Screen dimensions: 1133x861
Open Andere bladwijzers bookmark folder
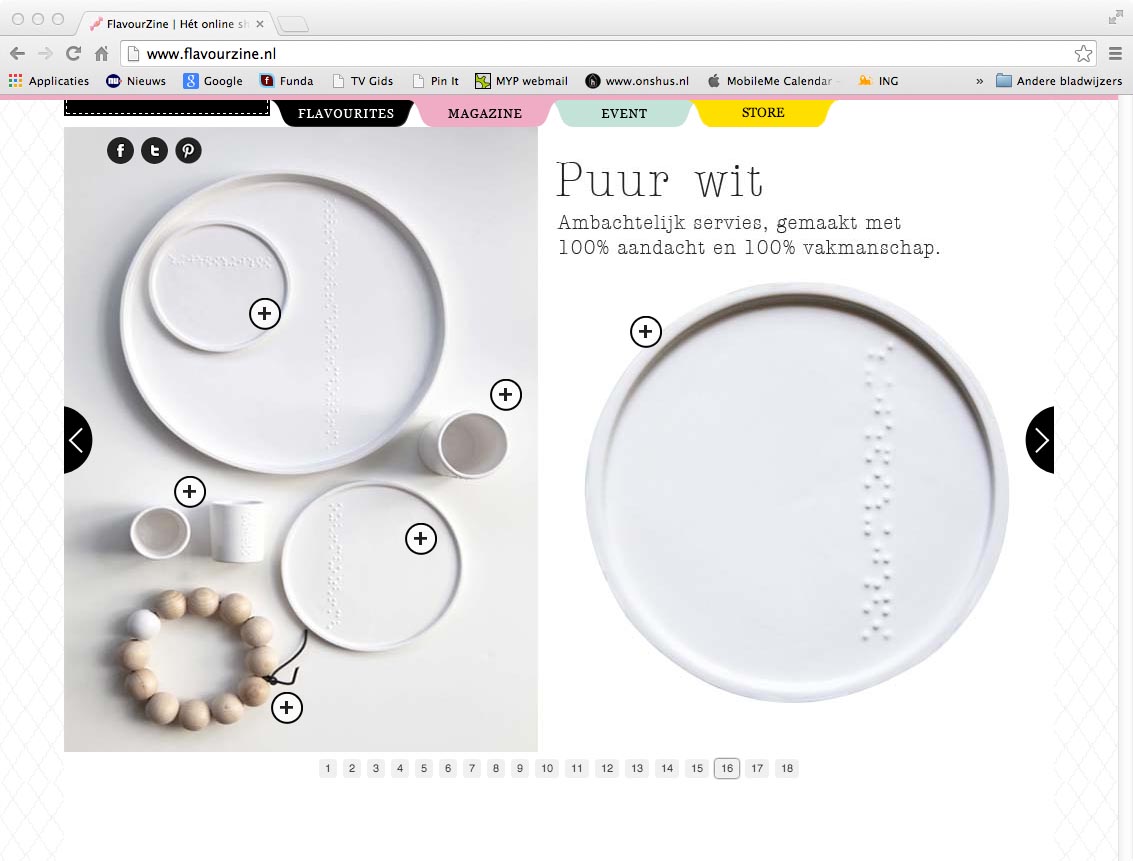(1059, 81)
